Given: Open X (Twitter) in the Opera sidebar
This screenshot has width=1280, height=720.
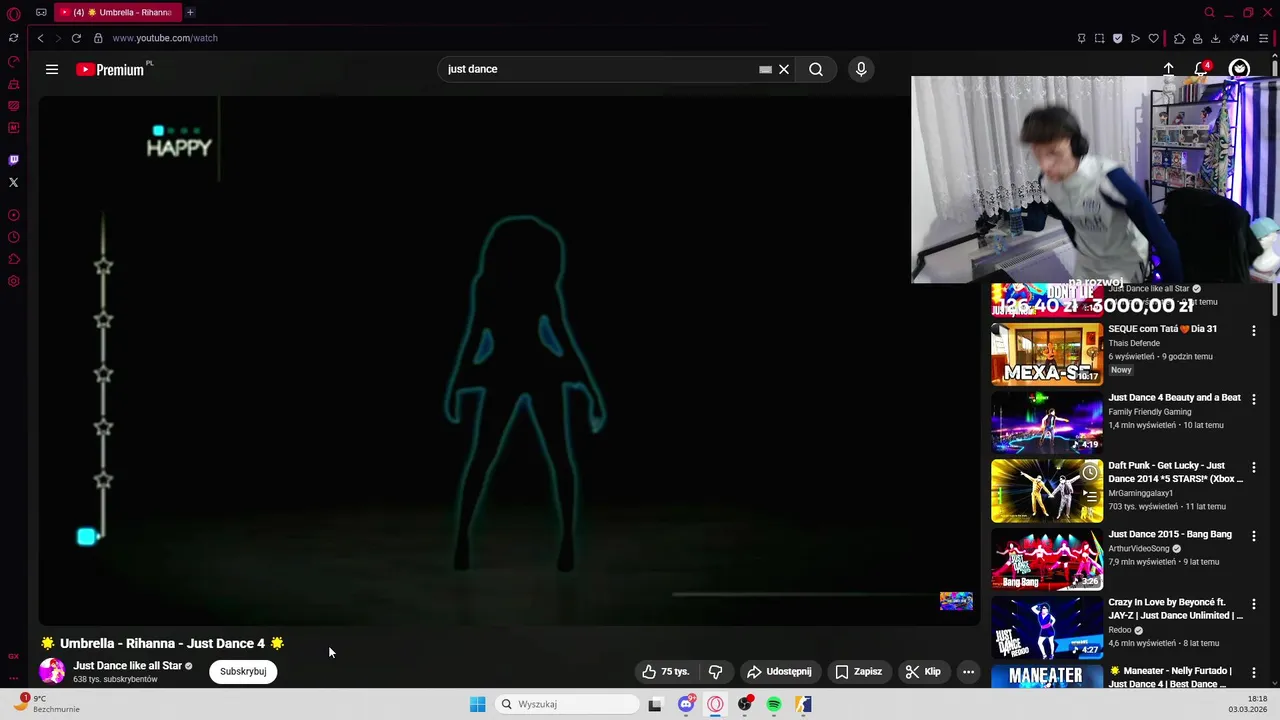Looking at the screenshot, I should point(13,182).
